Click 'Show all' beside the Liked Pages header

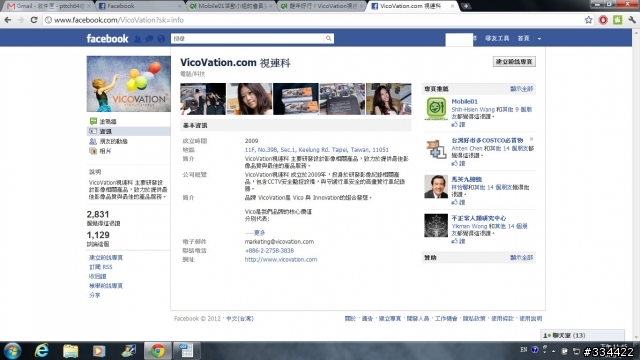(521, 89)
